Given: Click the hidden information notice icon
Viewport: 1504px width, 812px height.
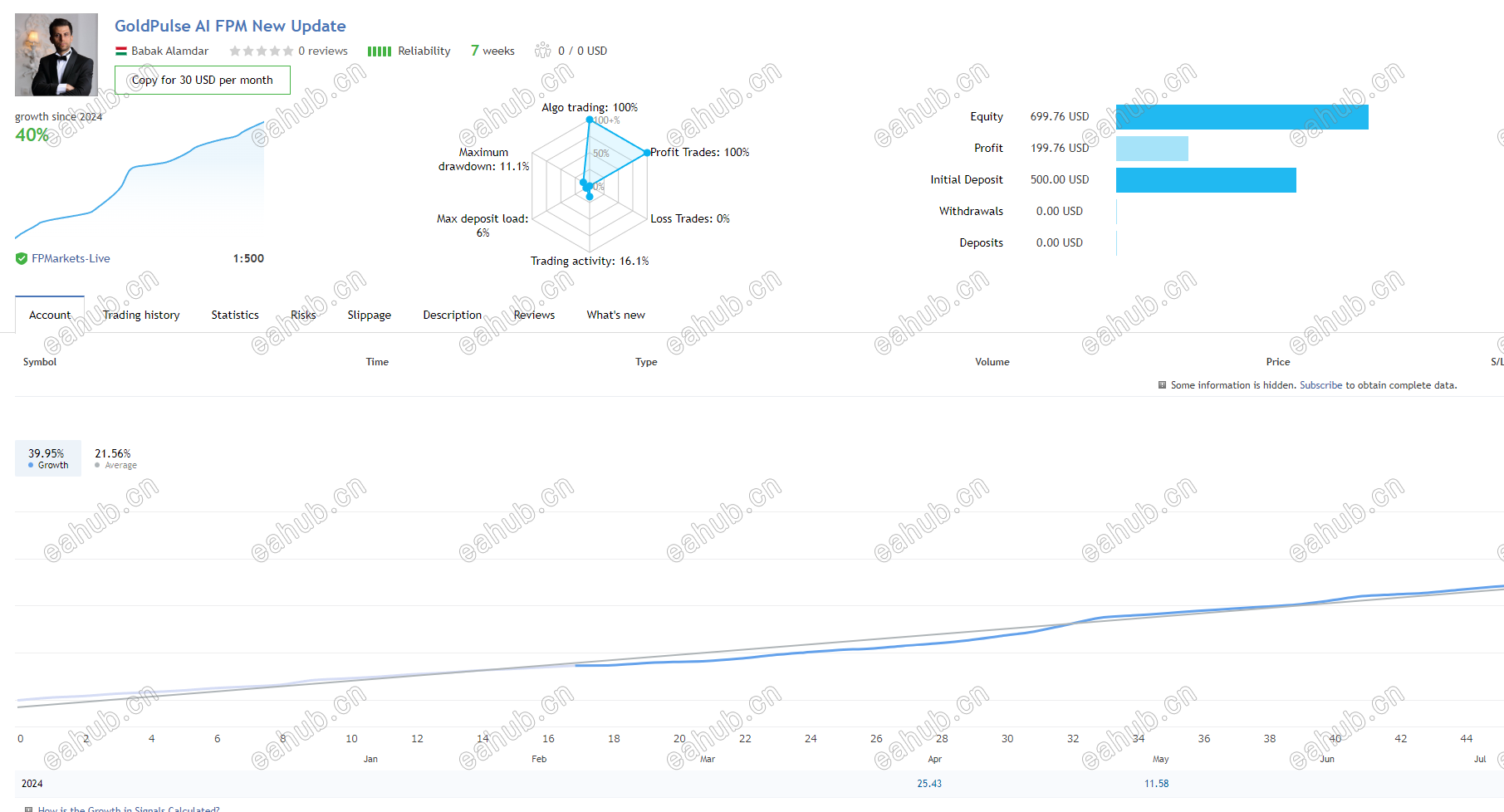Looking at the screenshot, I should (1162, 385).
